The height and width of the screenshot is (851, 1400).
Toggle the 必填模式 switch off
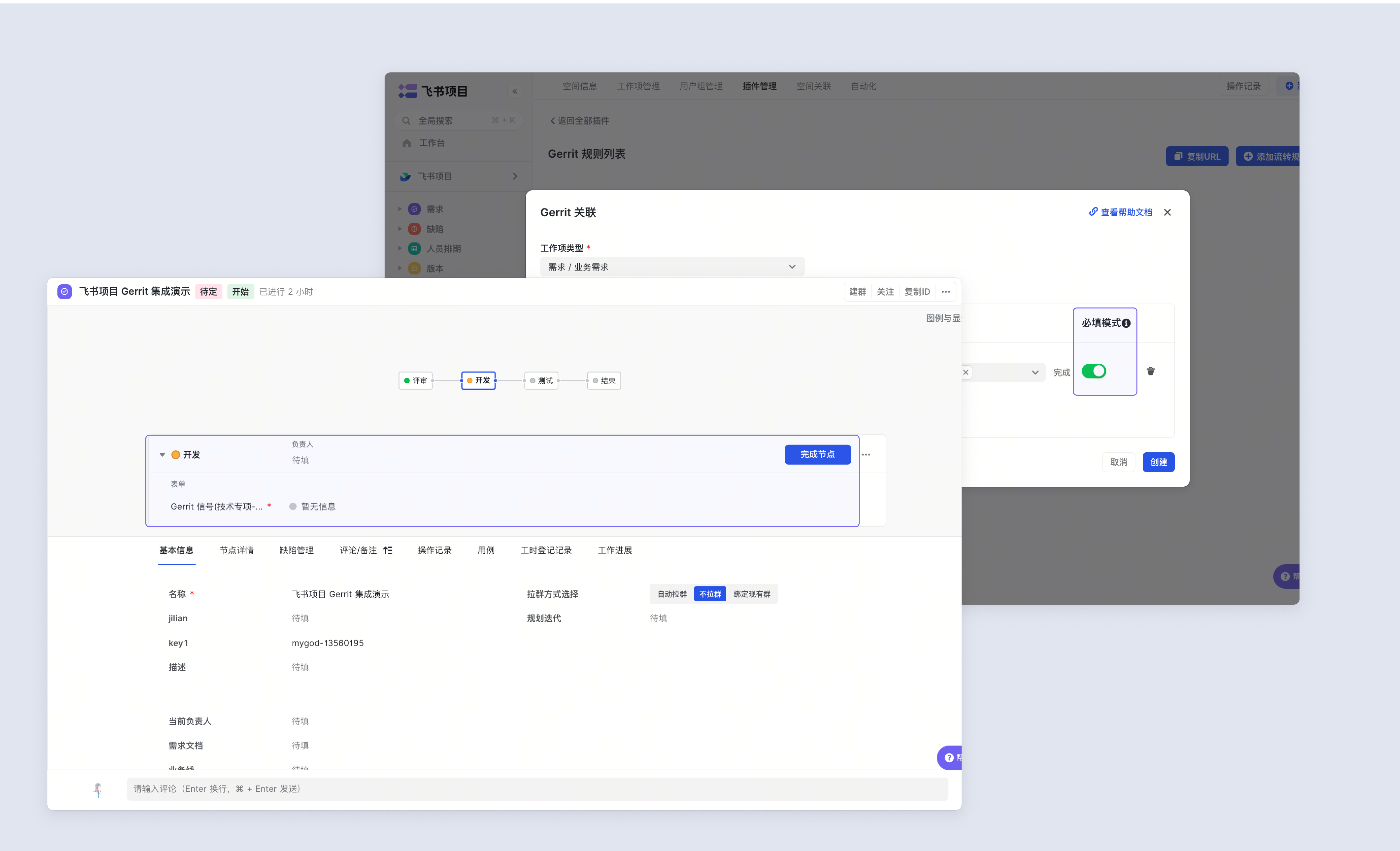(1094, 371)
